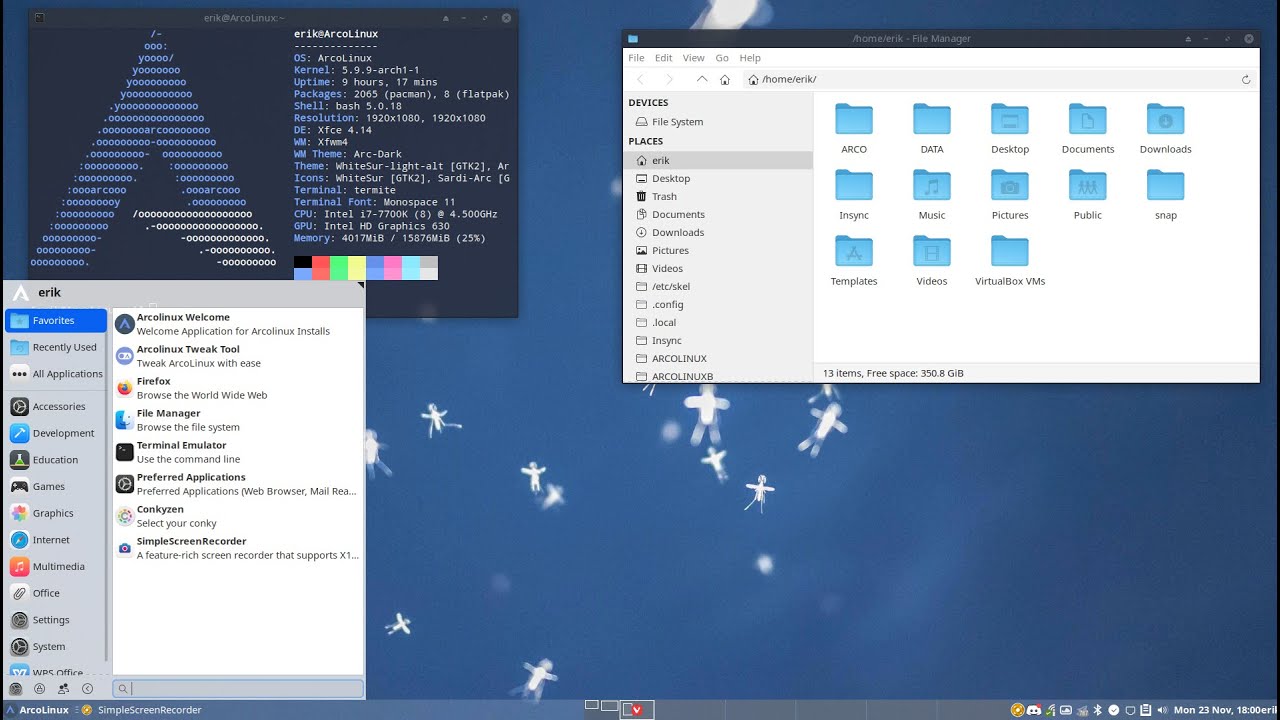Select the .config bookmark in sidebar

(x=718, y=304)
